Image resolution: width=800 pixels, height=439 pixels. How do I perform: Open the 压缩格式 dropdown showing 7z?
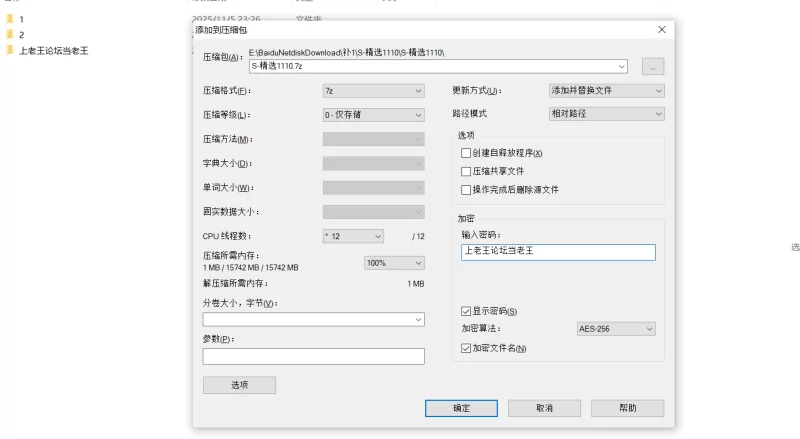point(373,91)
